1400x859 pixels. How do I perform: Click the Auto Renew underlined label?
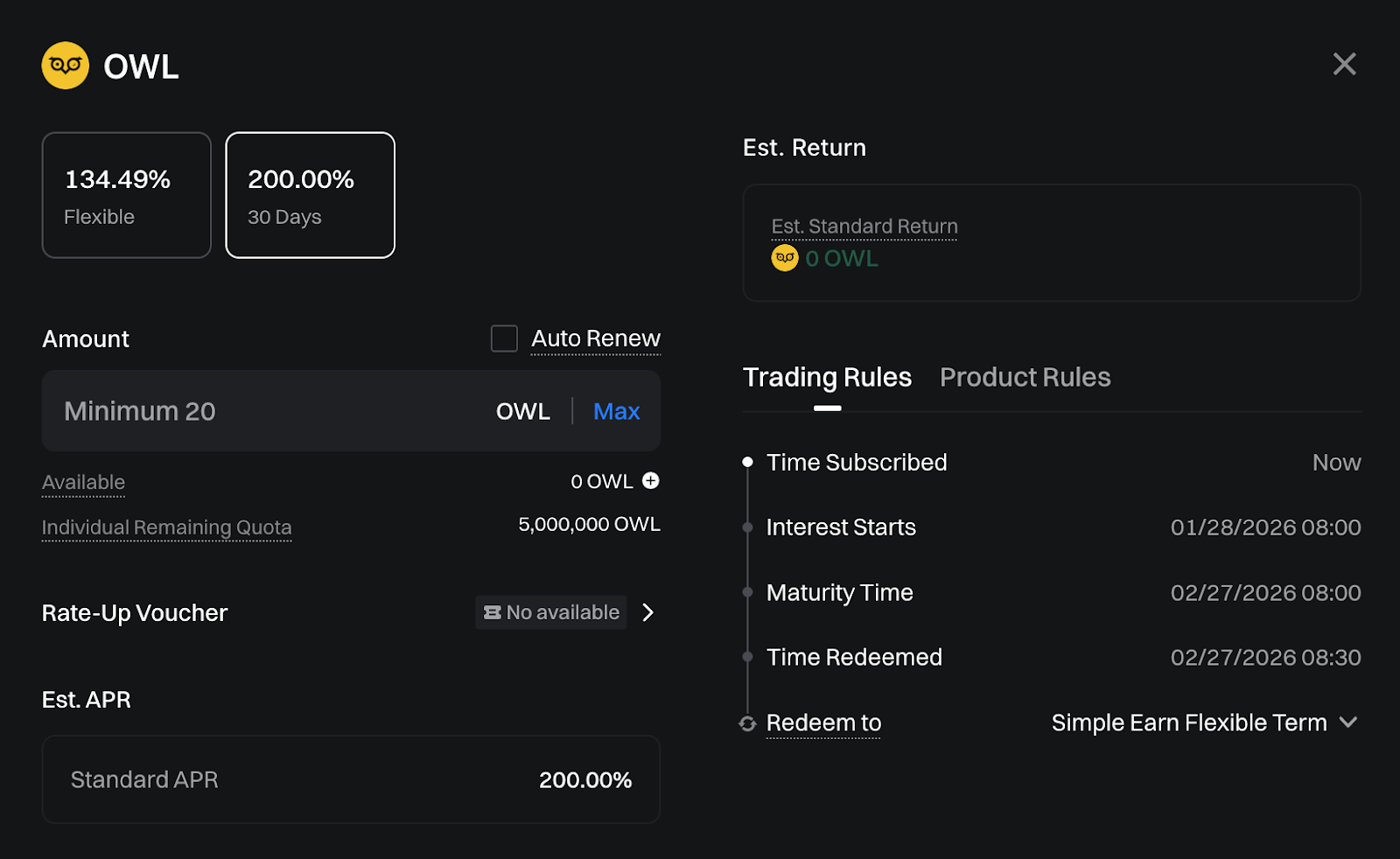595,339
